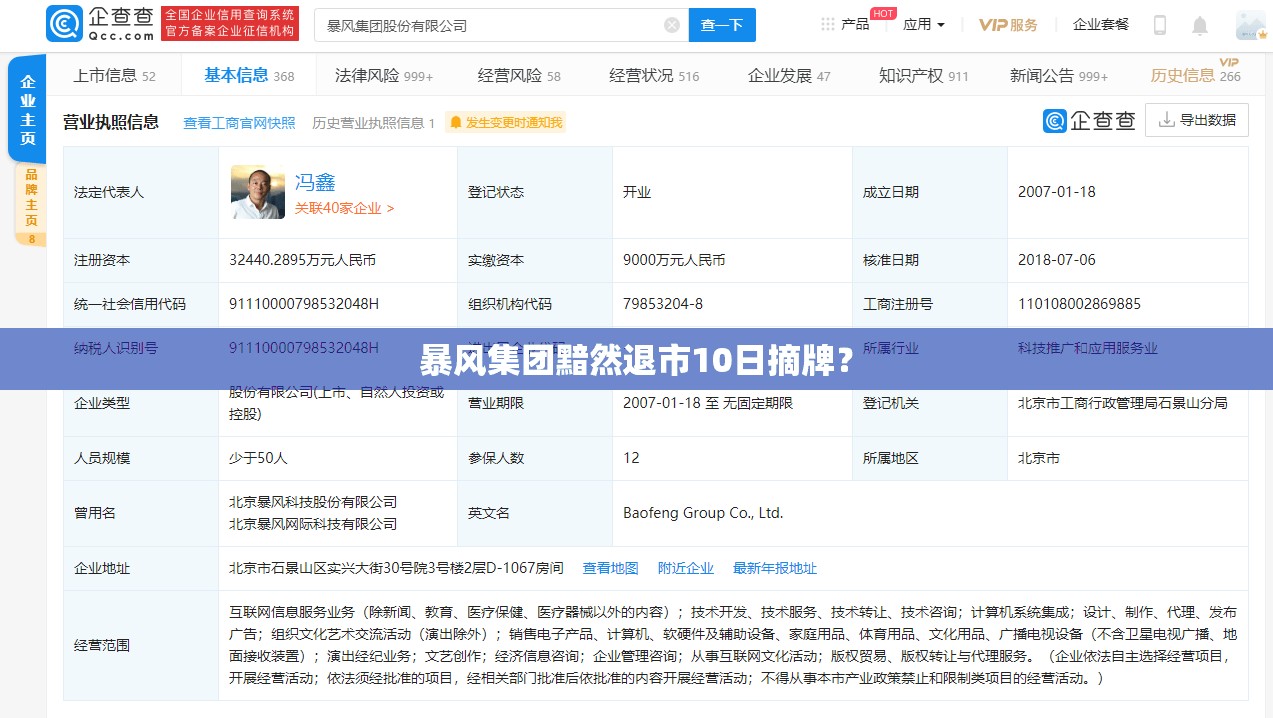1273x718 pixels.
Task: Click the banner headline 暴风集团黯然退市10日摘牌
Action: coord(636,359)
